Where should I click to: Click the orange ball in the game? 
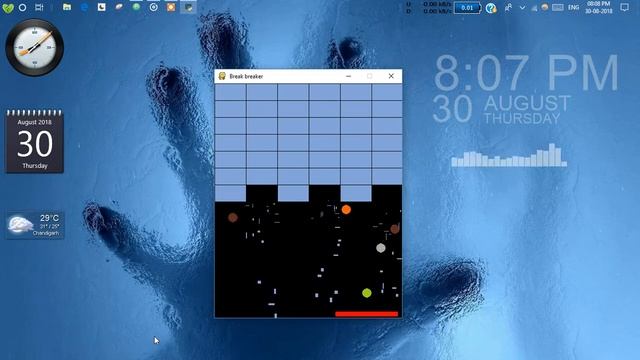tap(346, 209)
